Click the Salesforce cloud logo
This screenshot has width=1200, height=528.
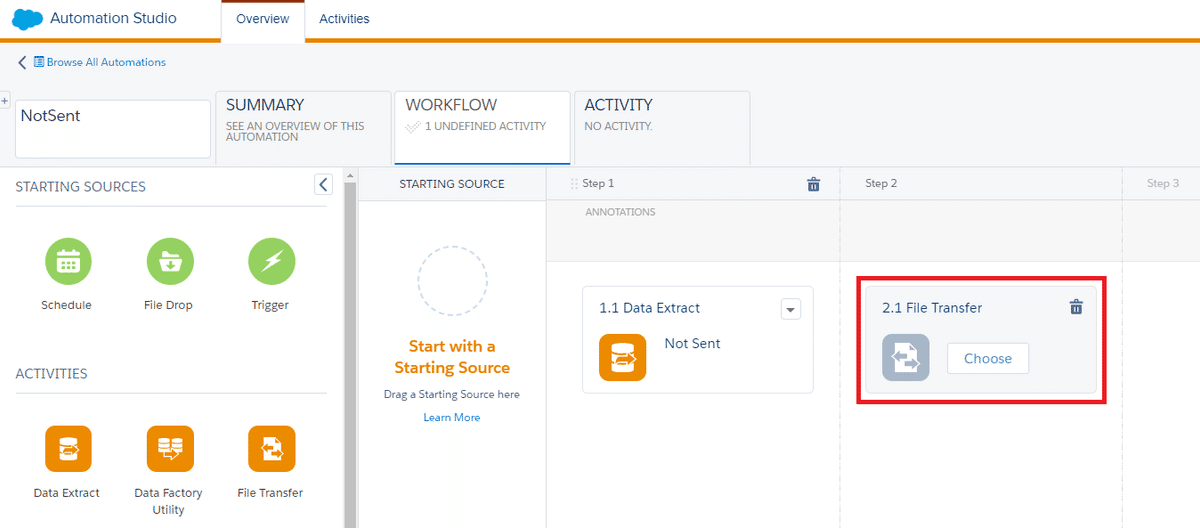click(27, 19)
